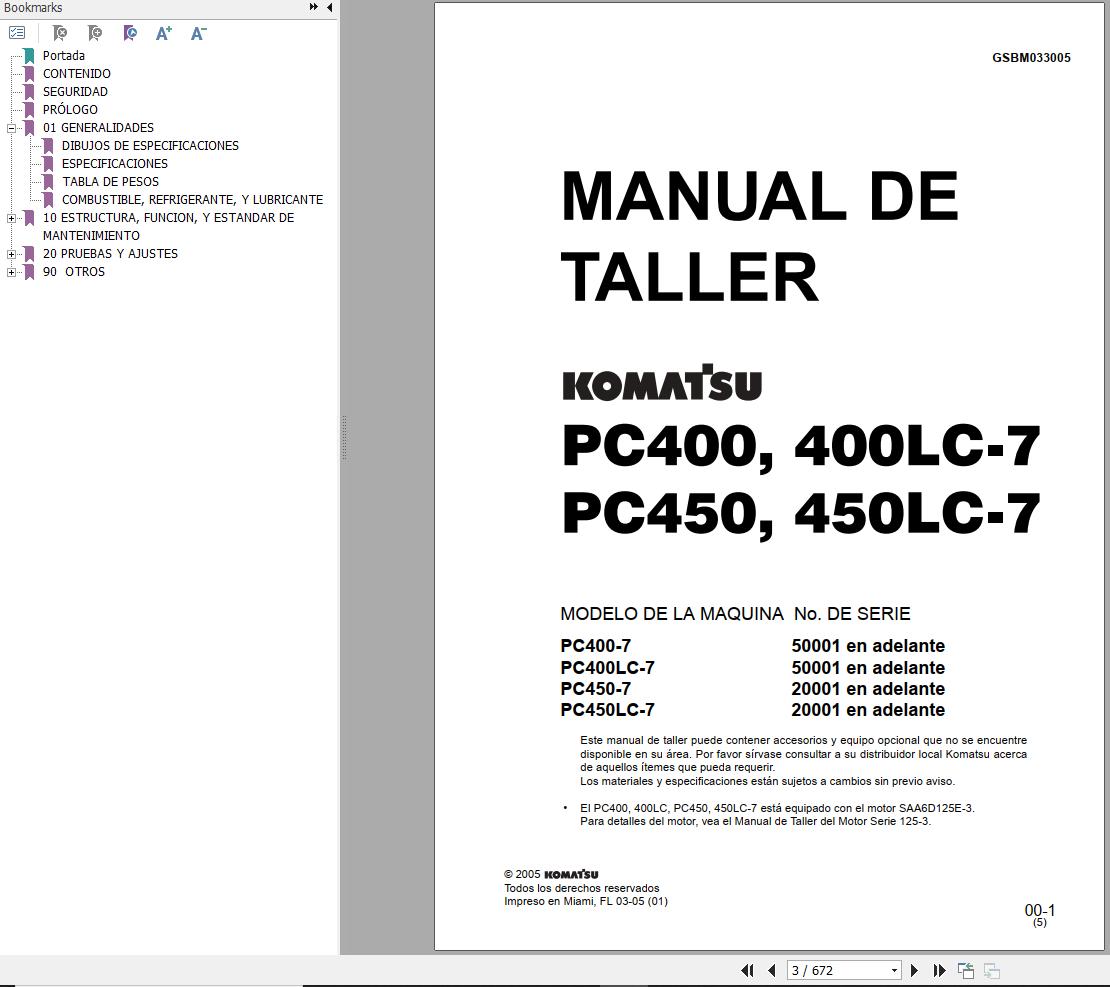Click document code GSBM033005

(1031, 58)
